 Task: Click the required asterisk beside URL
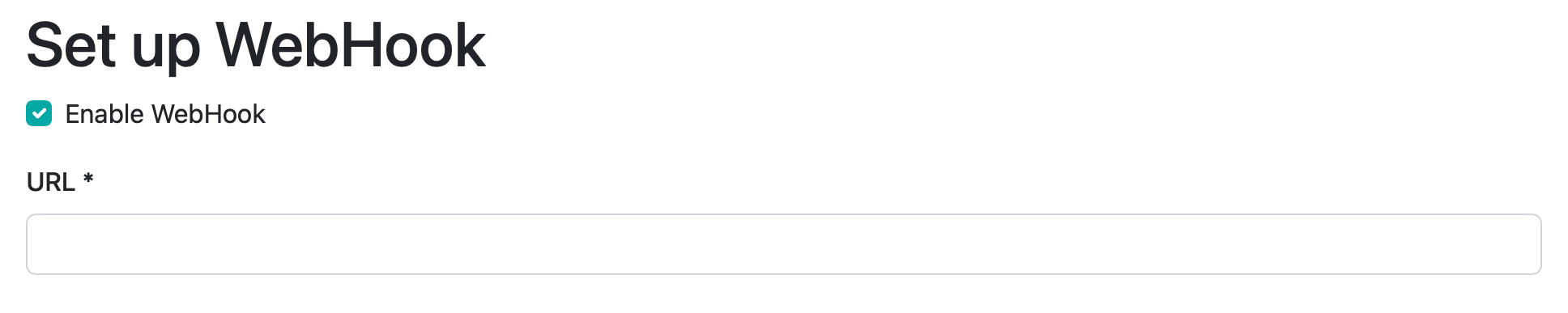pyautogui.click(x=88, y=179)
